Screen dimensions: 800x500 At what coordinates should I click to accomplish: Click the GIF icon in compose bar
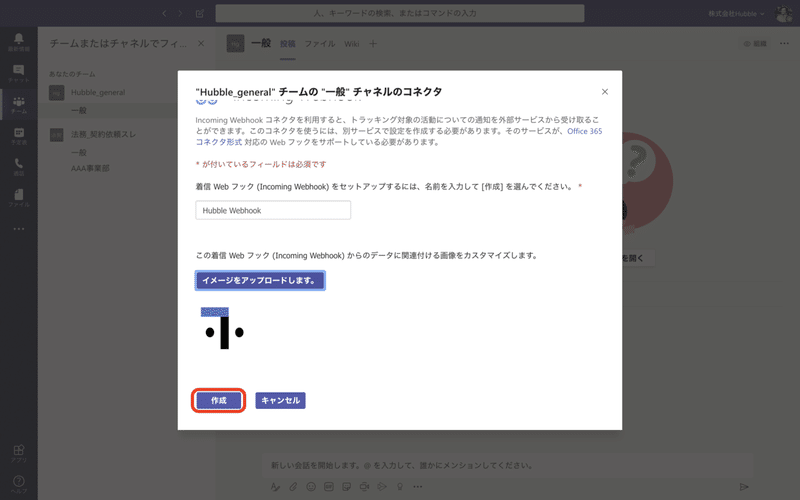(x=329, y=487)
